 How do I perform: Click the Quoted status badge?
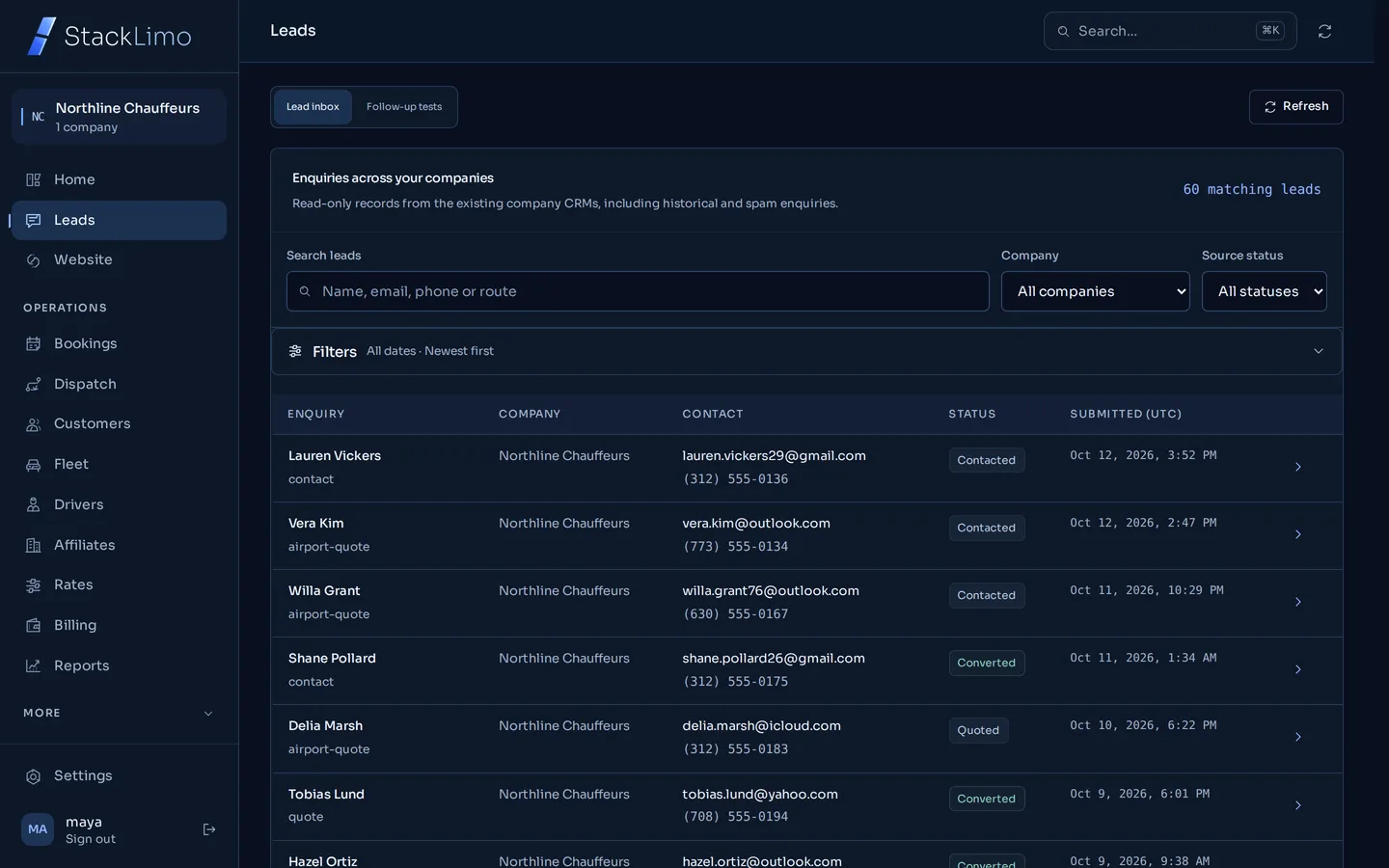(978, 730)
